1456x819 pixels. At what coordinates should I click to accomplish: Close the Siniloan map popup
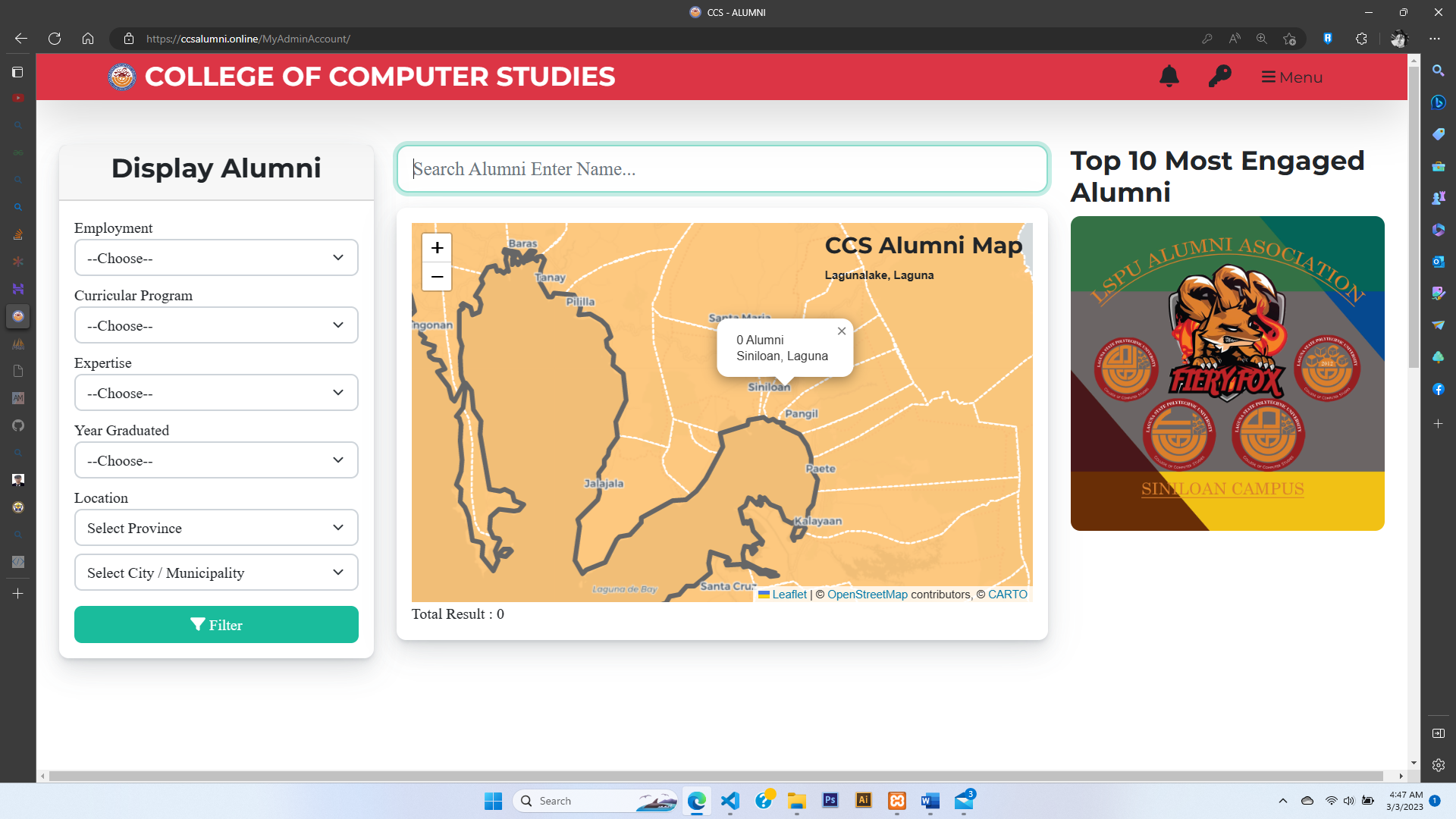[841, 331]
